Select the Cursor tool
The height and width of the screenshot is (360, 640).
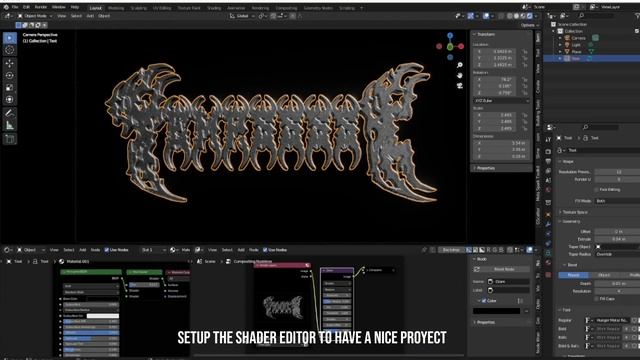[x=10, y=50]
